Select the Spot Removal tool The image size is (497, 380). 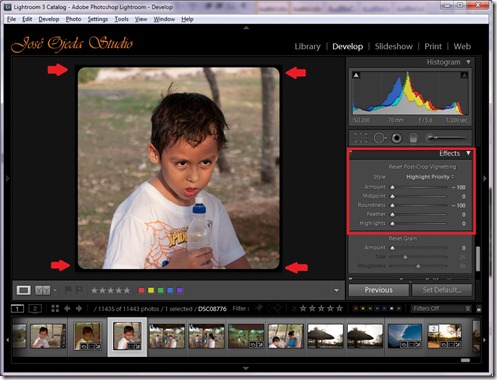(379, 138)
